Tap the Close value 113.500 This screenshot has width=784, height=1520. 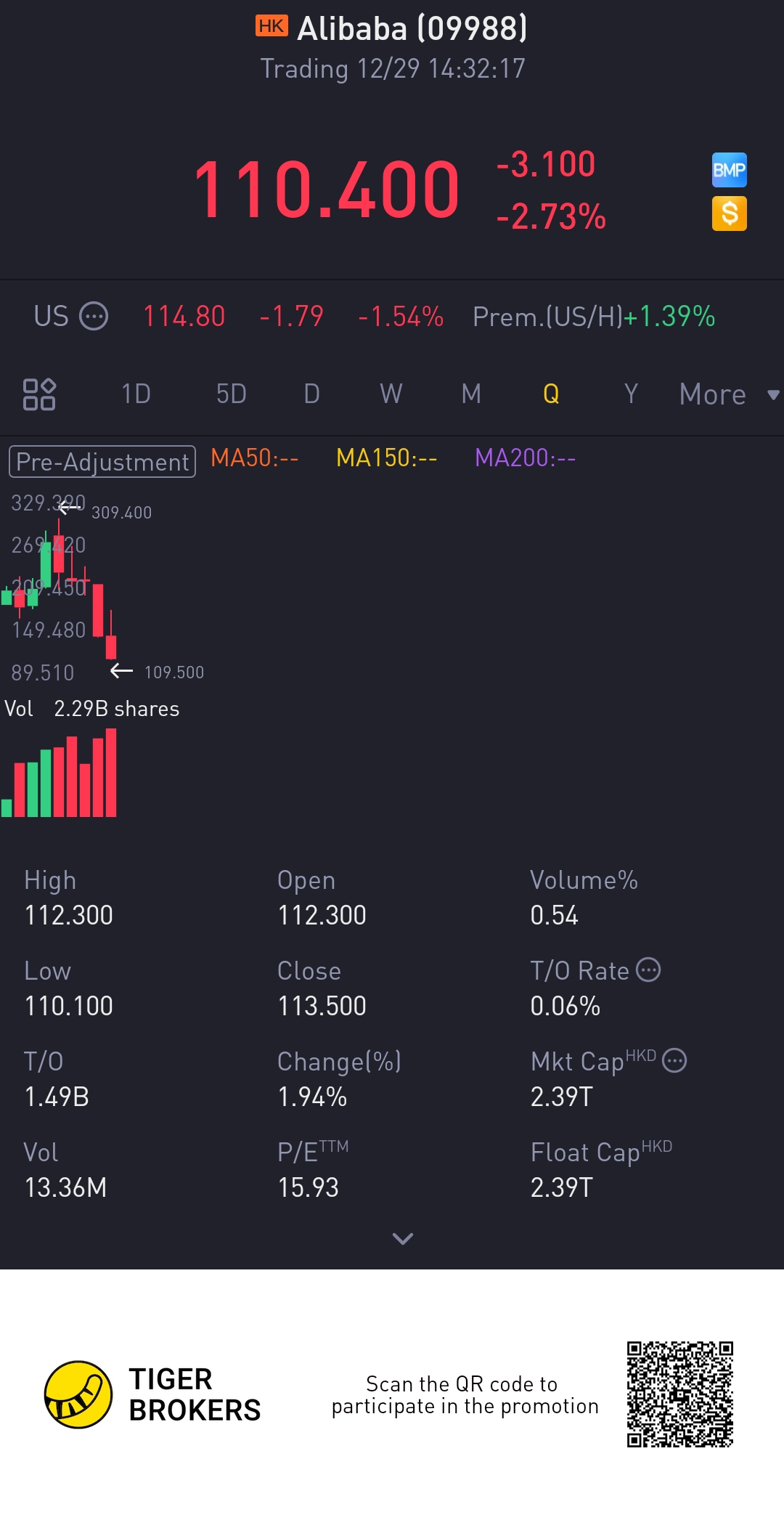322,1006
